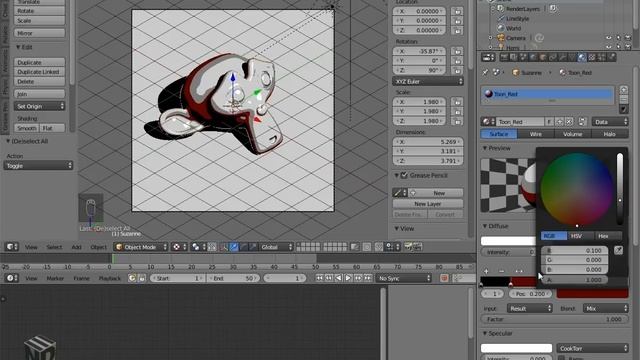The image size is (640, 360).
Task: Open the Render properties tab icon
Action: (x=504, y=57)
